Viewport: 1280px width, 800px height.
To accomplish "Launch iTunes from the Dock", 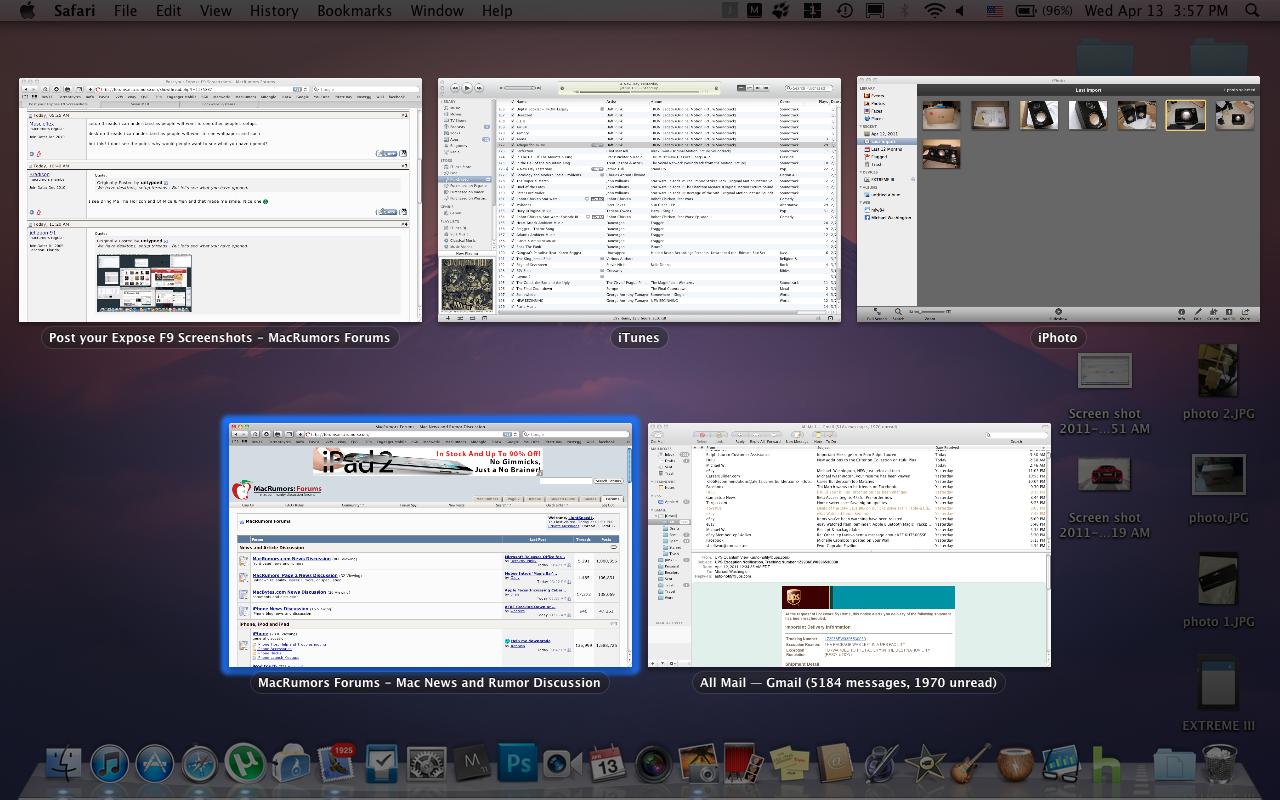I will click(109, 764).
